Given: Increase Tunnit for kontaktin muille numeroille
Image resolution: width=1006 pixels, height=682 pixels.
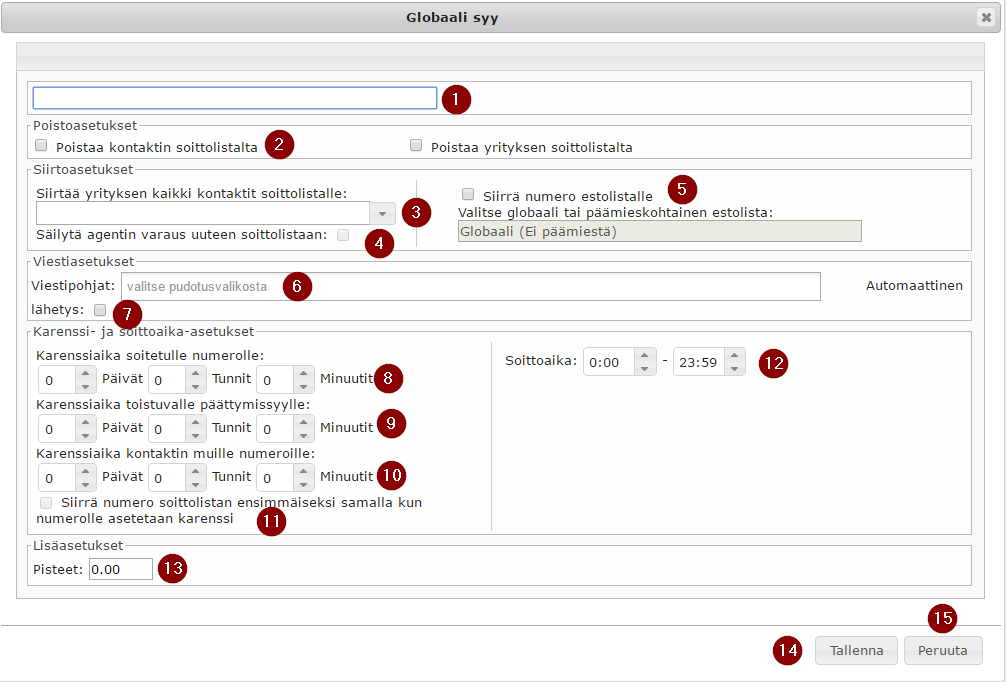Looking at the screenshot, I should tap(196, 471).
